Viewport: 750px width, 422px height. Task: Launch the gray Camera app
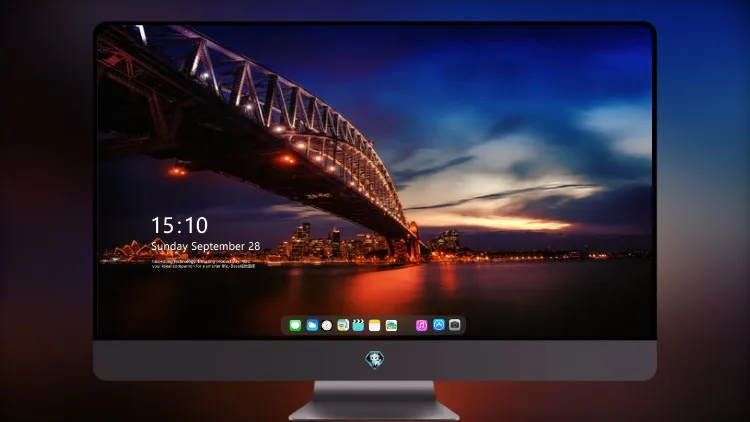(455, 325)
